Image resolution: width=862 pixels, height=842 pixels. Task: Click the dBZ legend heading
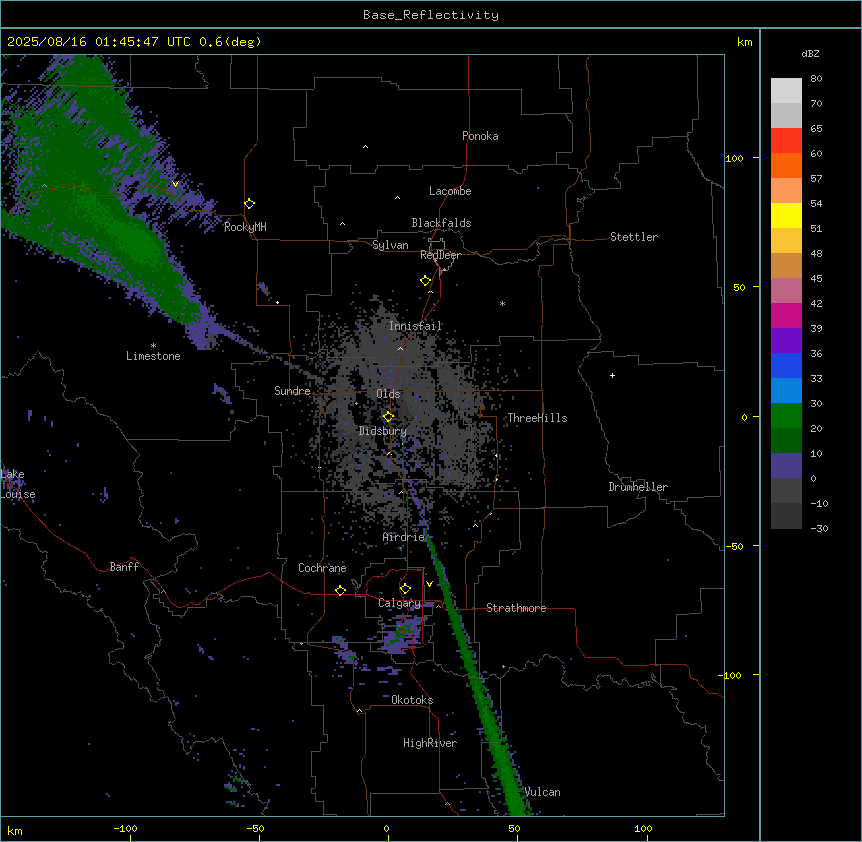tap(810, 53)
